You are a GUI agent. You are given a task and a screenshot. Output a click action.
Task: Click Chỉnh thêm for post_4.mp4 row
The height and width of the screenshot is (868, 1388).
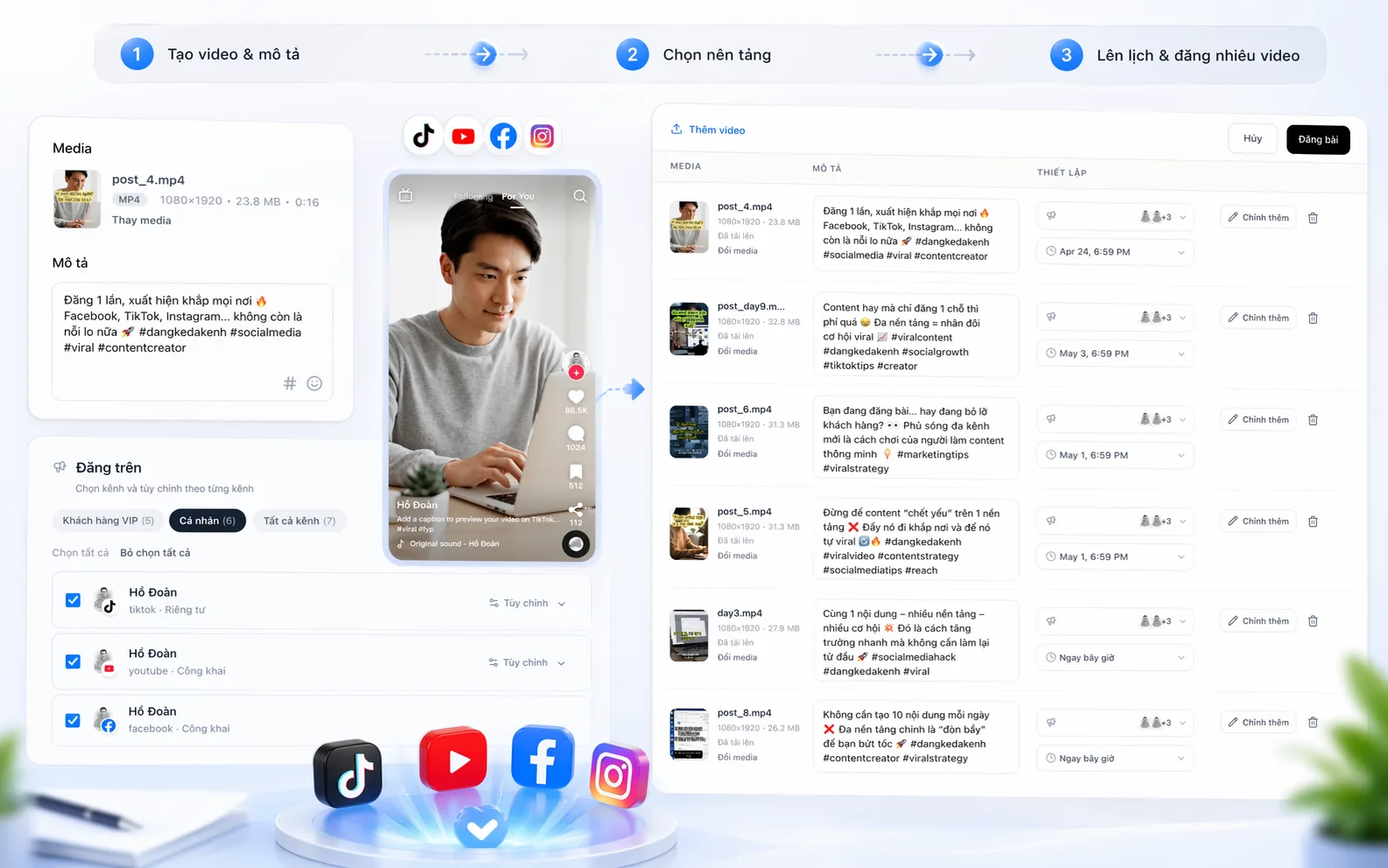[x=1258, y=218]
